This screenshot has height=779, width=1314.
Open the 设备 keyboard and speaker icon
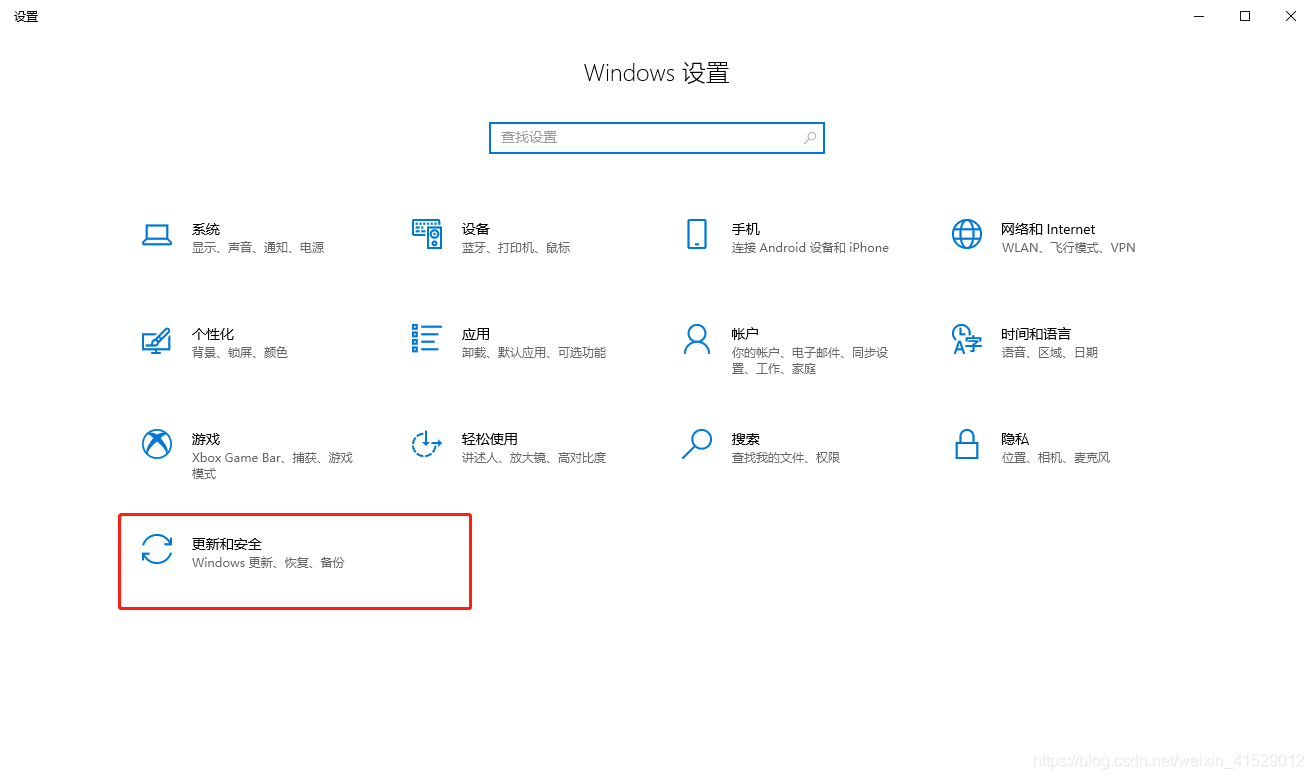coord(427,234)
